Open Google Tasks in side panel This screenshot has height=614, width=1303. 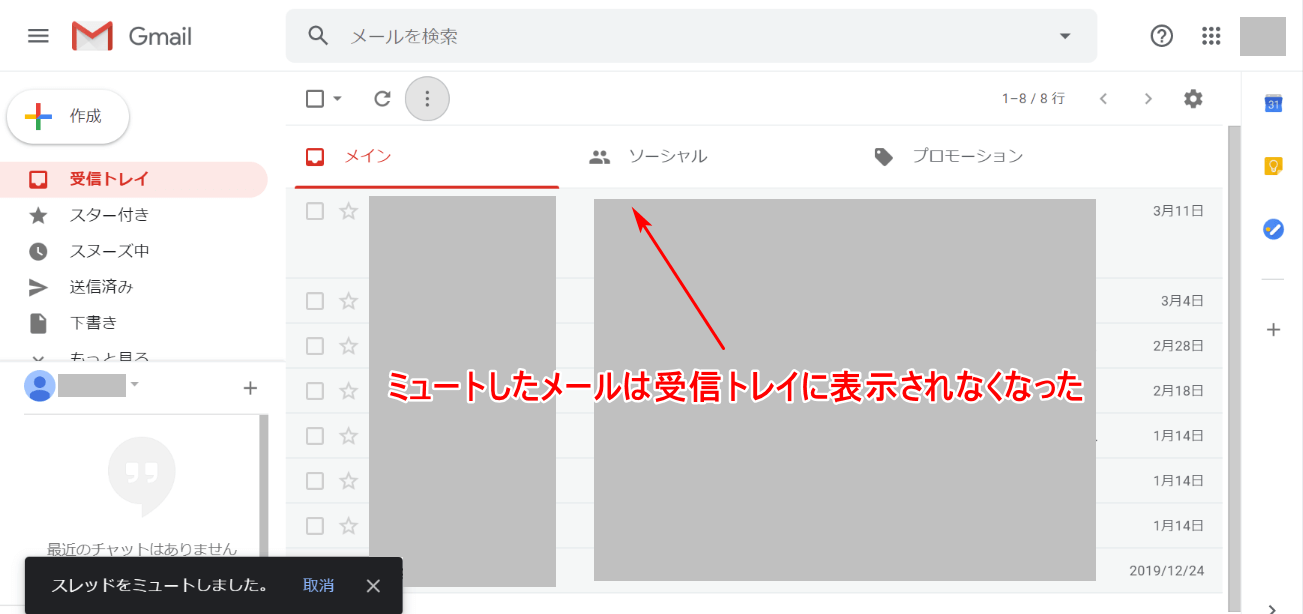pyautogui.click(x=1273, y=229)
